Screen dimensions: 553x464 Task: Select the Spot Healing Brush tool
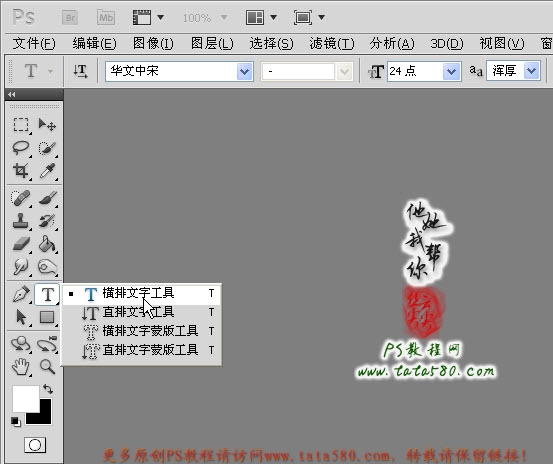[x=20, y=198]
